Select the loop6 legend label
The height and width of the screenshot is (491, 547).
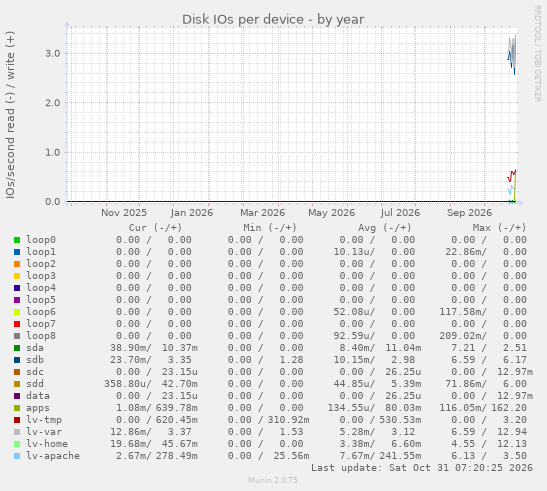point(41,312)
